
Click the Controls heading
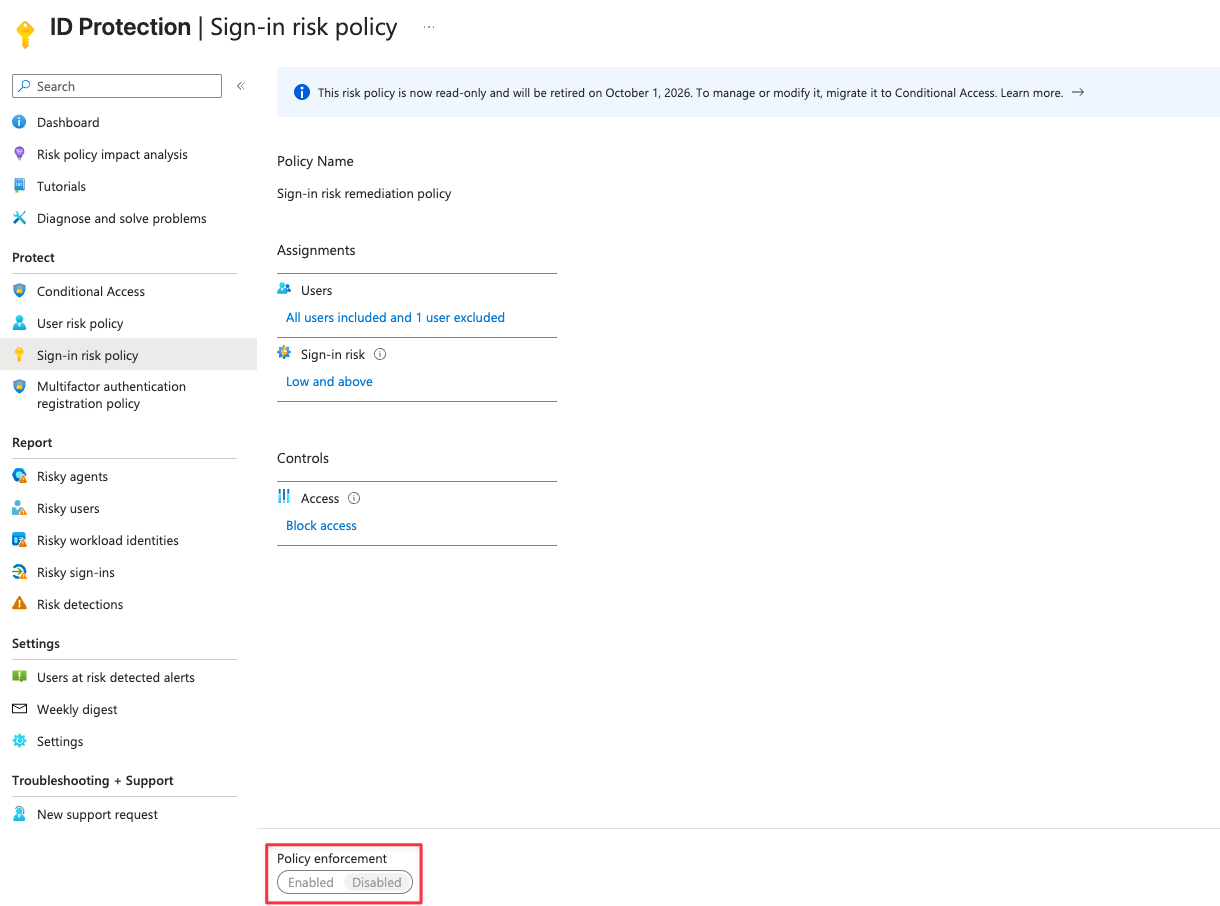coord(303,458)
